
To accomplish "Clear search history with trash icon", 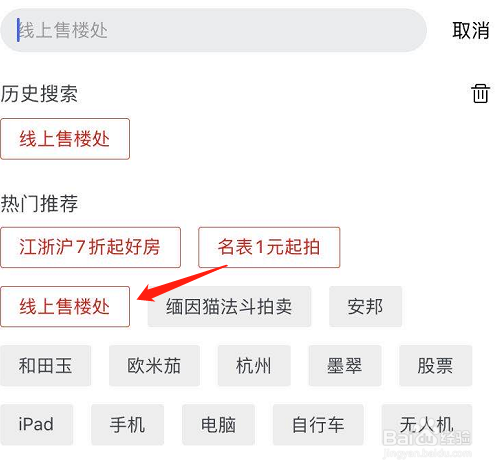I will pos(480,93).
